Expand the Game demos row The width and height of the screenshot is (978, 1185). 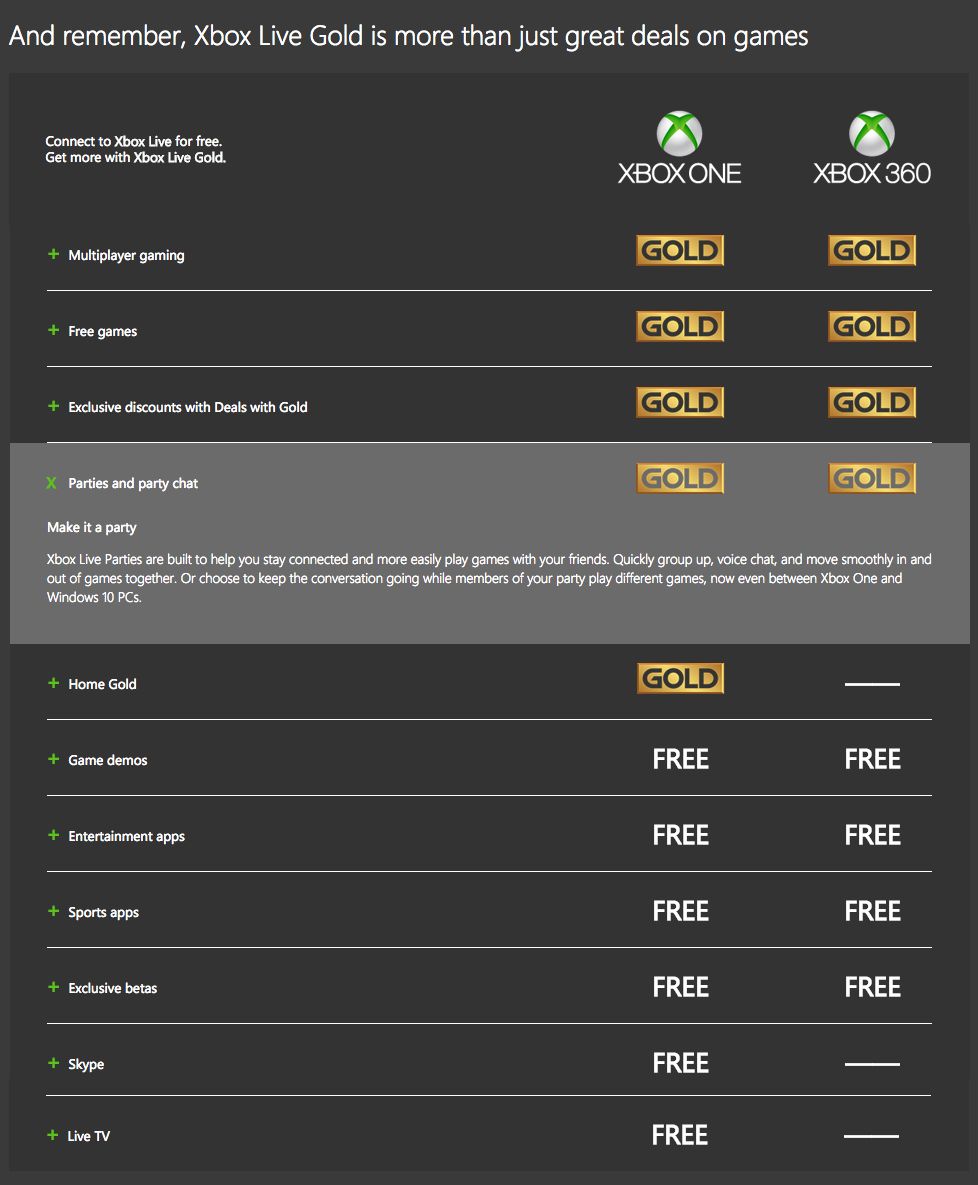pyautogui.click(x=54, y=760)
